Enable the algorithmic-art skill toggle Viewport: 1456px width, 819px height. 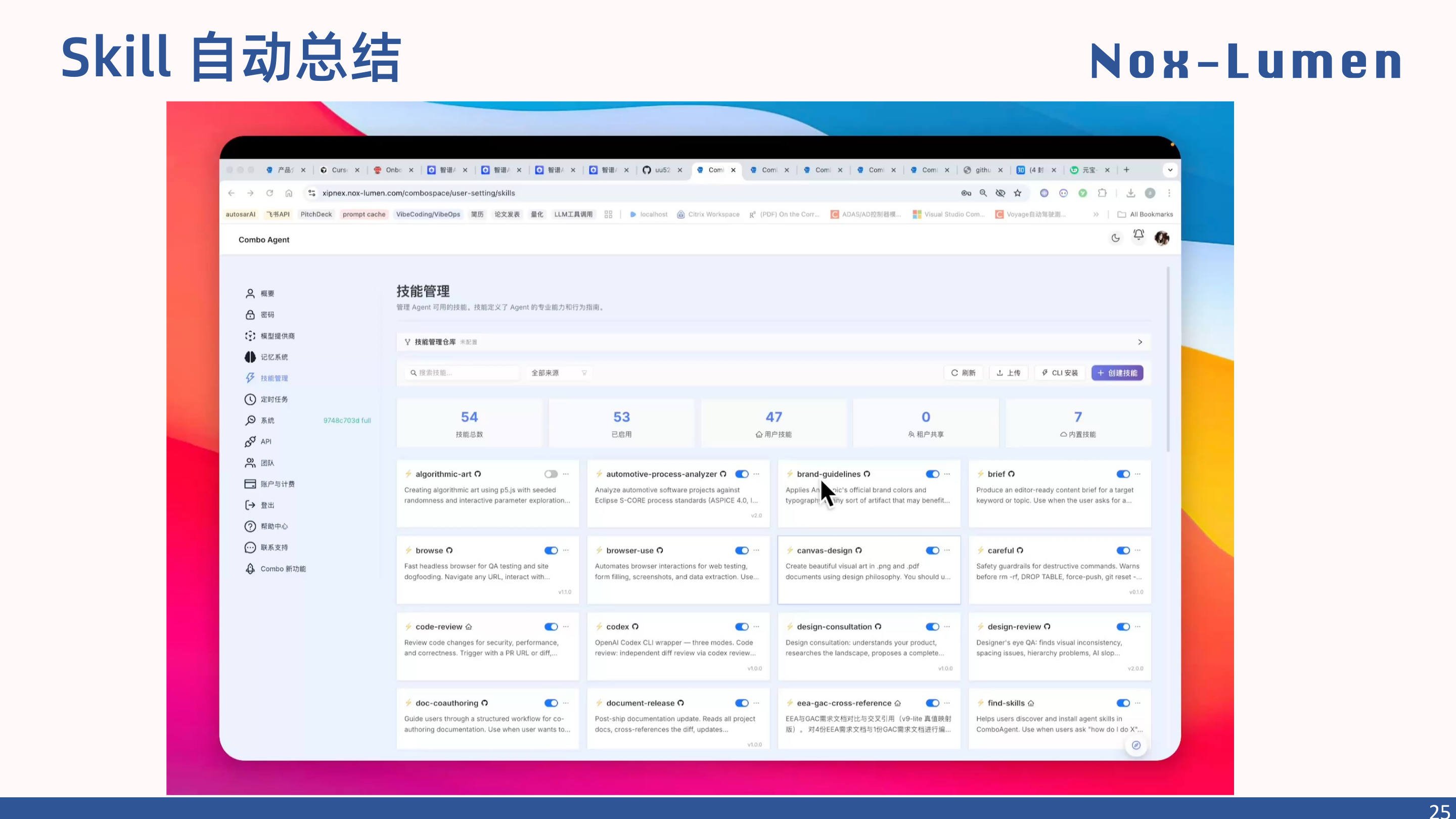click(x=551, y=474)
